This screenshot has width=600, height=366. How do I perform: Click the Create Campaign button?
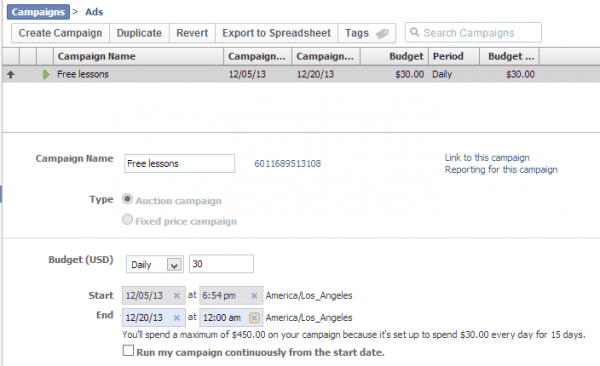click(60, 33)
